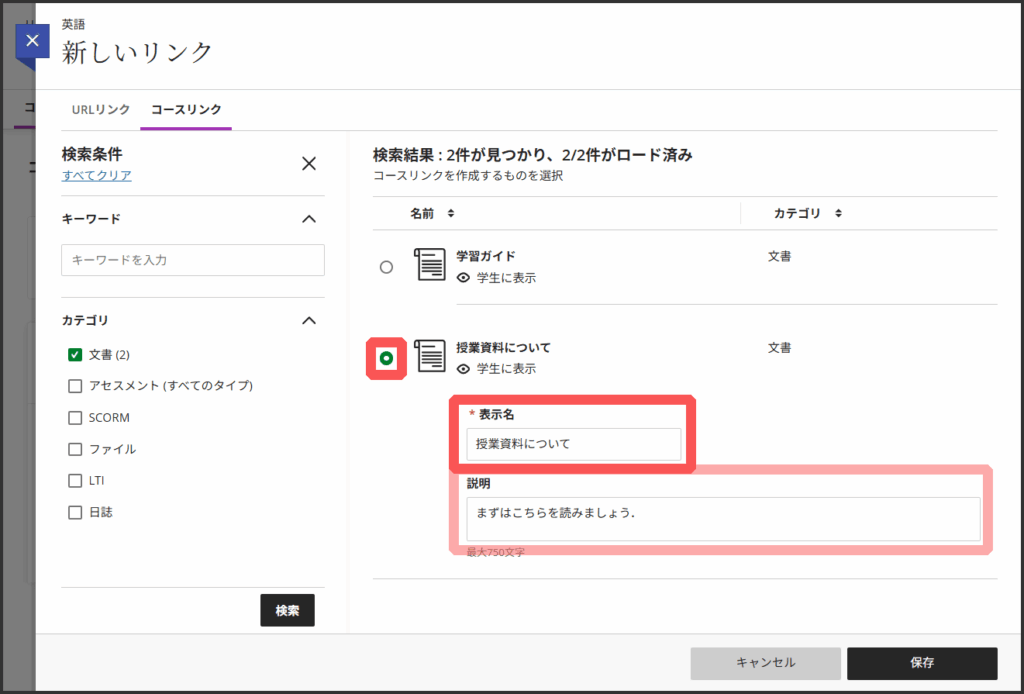Collapse the キーワード section chevron
The image size is (1024, 694).
(x=309, y=219)
